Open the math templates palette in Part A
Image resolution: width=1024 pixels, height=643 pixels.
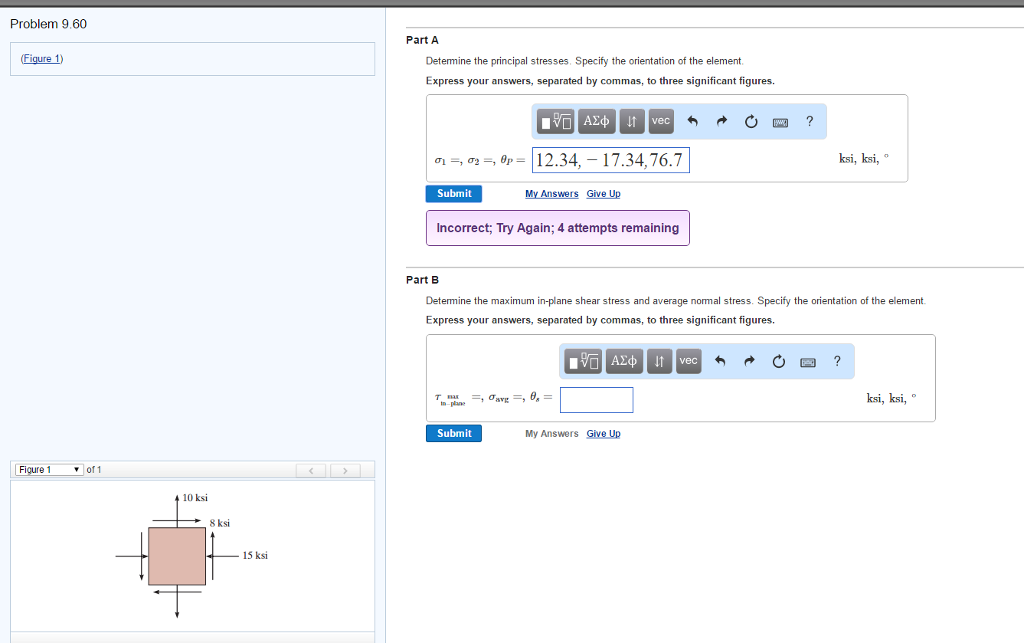click(x=556, y=120)
